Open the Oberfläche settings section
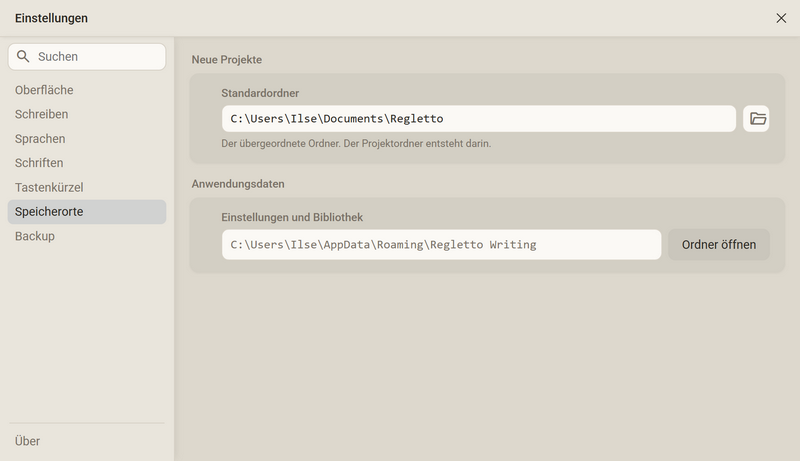 [87, 90]
